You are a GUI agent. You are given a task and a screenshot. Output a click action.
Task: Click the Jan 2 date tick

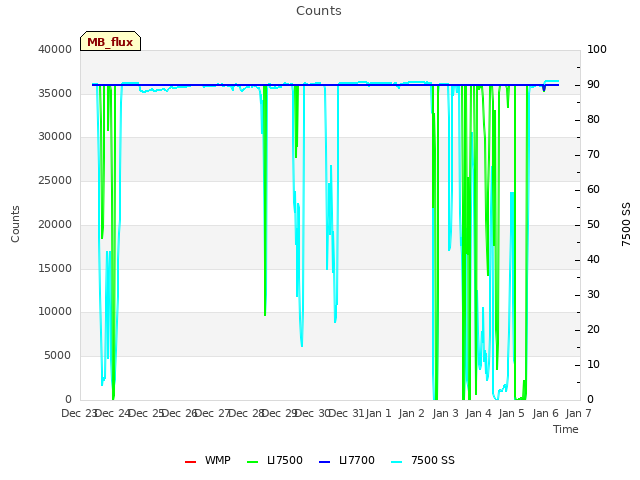click(x=412, y=413)
